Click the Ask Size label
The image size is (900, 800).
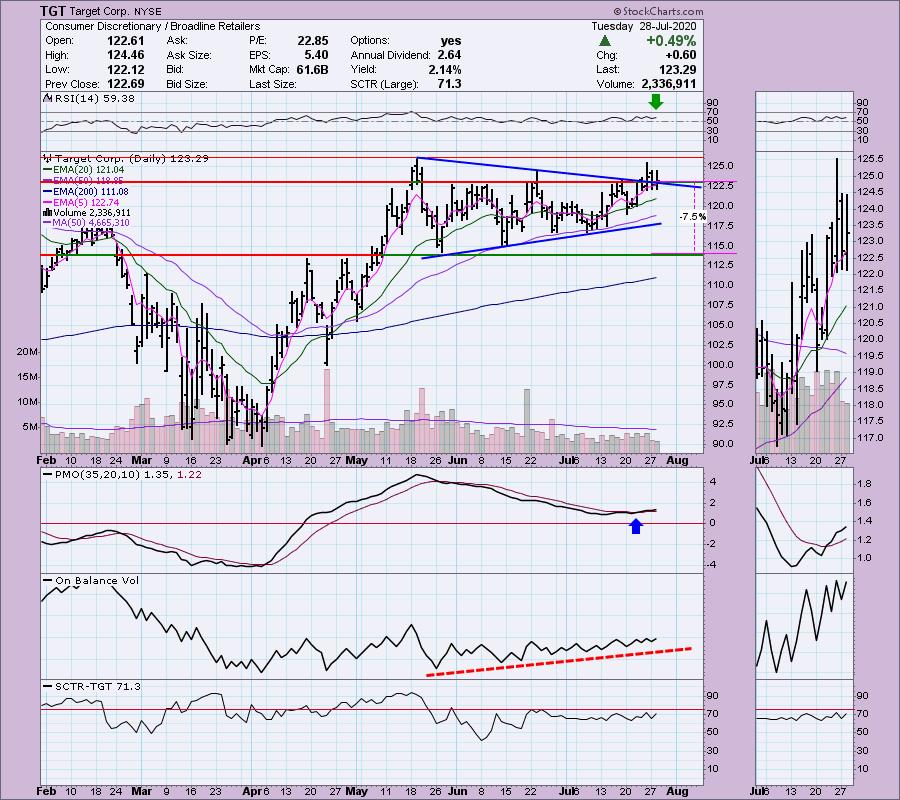click(189, 55)
